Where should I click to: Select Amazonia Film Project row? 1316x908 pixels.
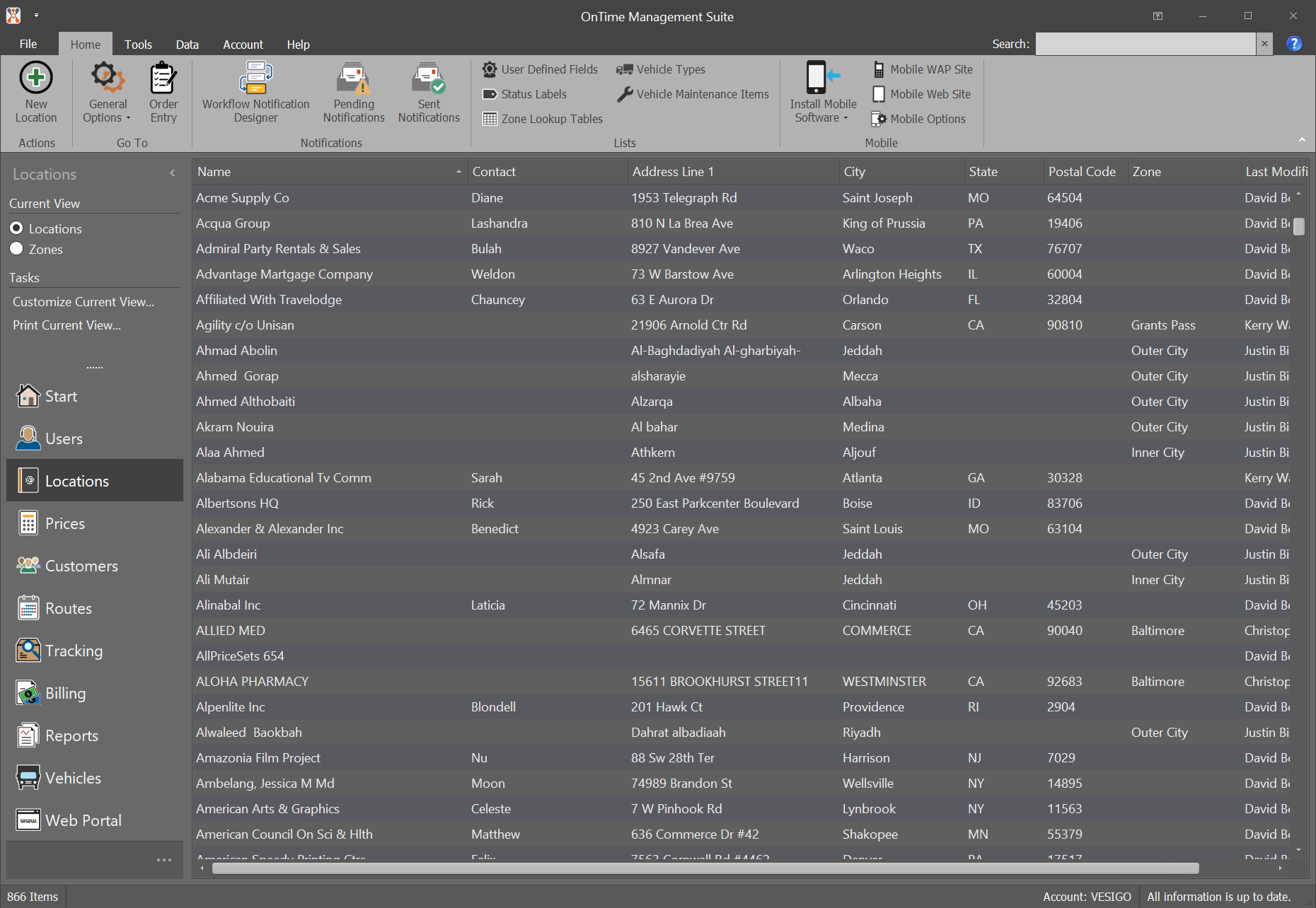pyautogui.click(x=742, y=758)
